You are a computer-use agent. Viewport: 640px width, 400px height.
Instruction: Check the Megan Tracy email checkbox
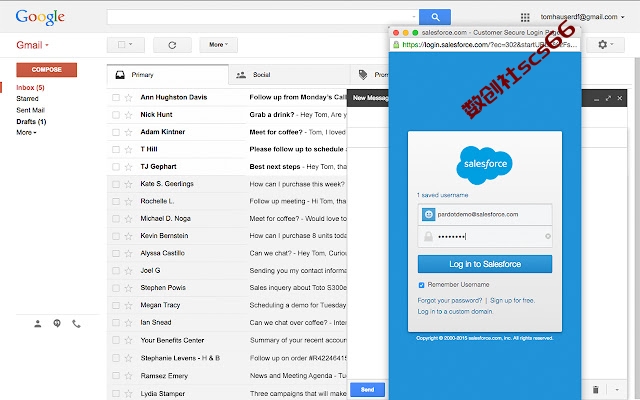[116, 305]
